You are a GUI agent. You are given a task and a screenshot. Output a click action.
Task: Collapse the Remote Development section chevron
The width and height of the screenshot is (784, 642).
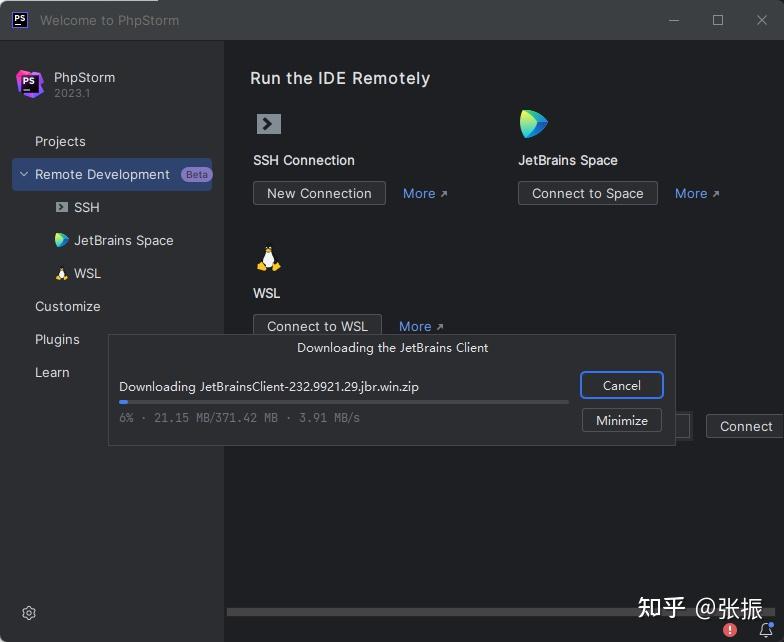click(24, 174)
